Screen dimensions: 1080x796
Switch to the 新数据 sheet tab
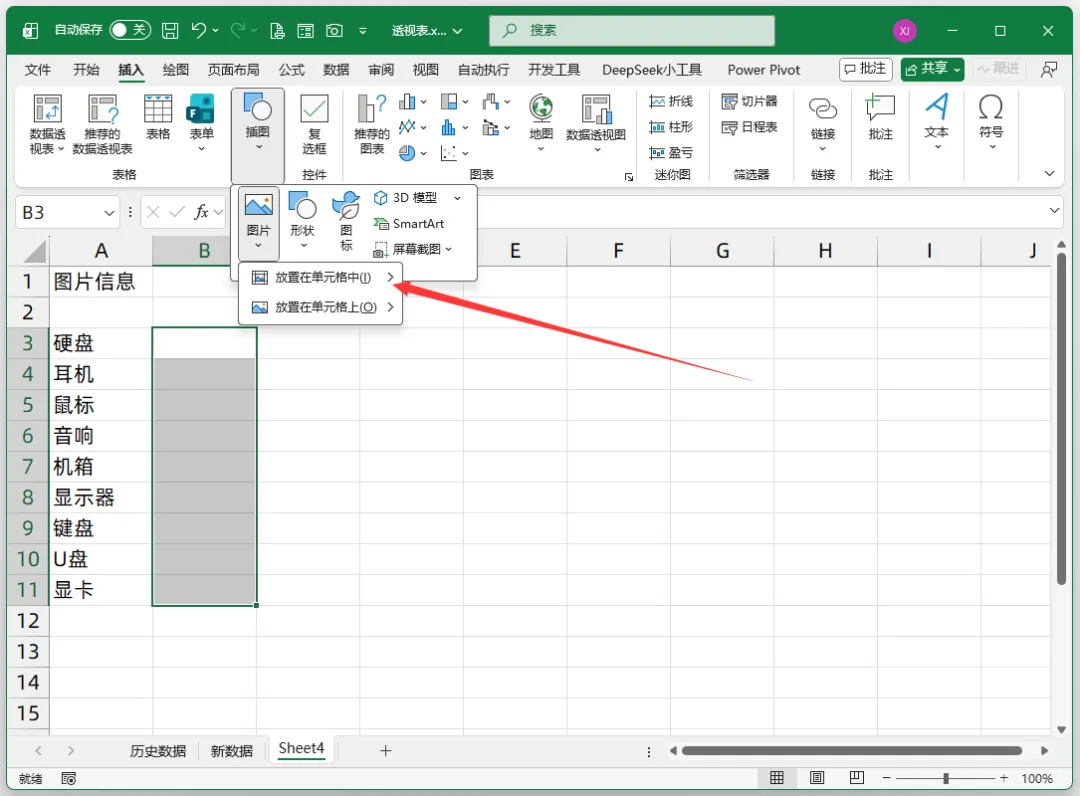[x=231, y=751]
